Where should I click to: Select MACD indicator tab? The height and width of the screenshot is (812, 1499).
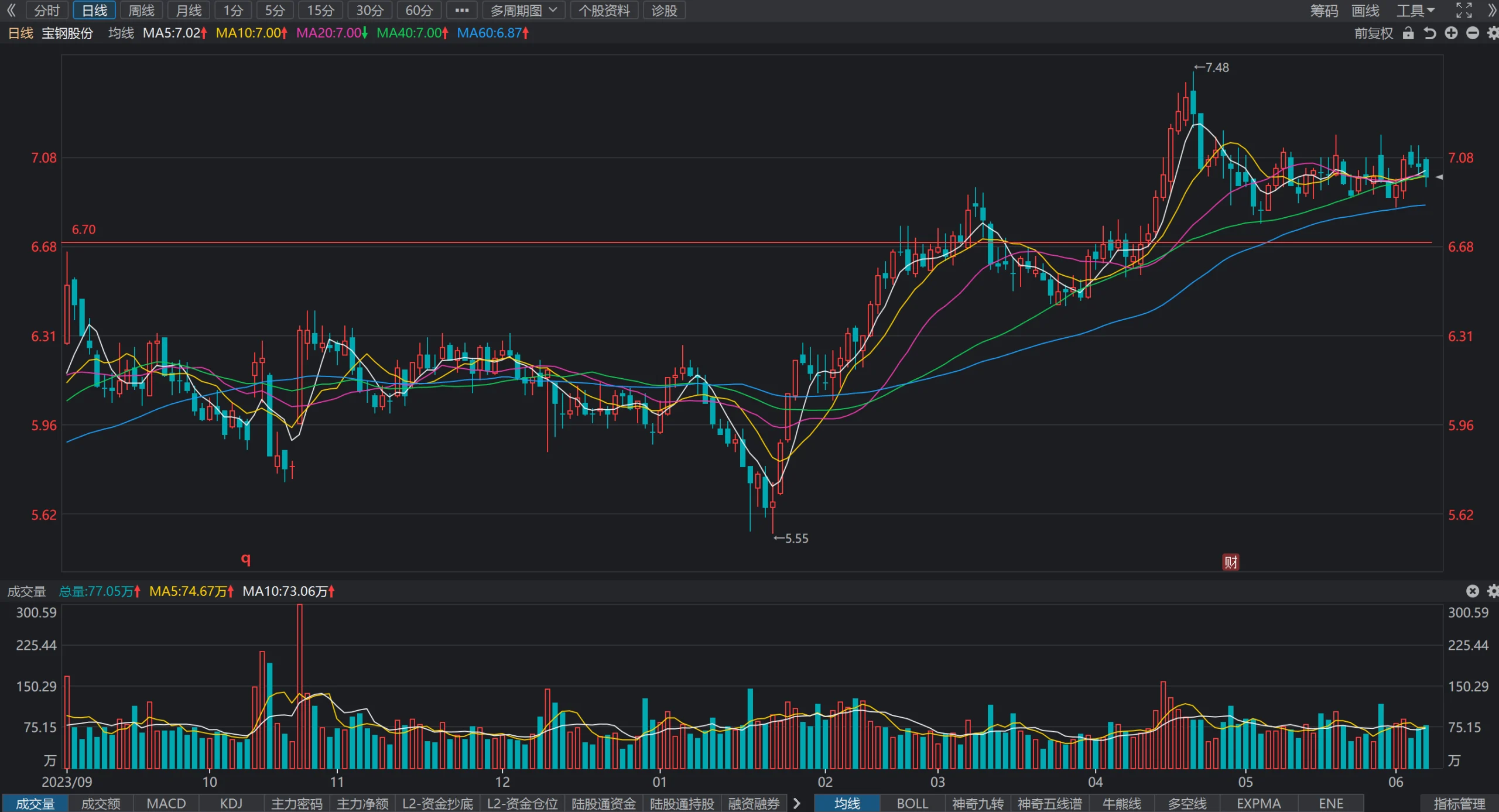tap(166, 804)
